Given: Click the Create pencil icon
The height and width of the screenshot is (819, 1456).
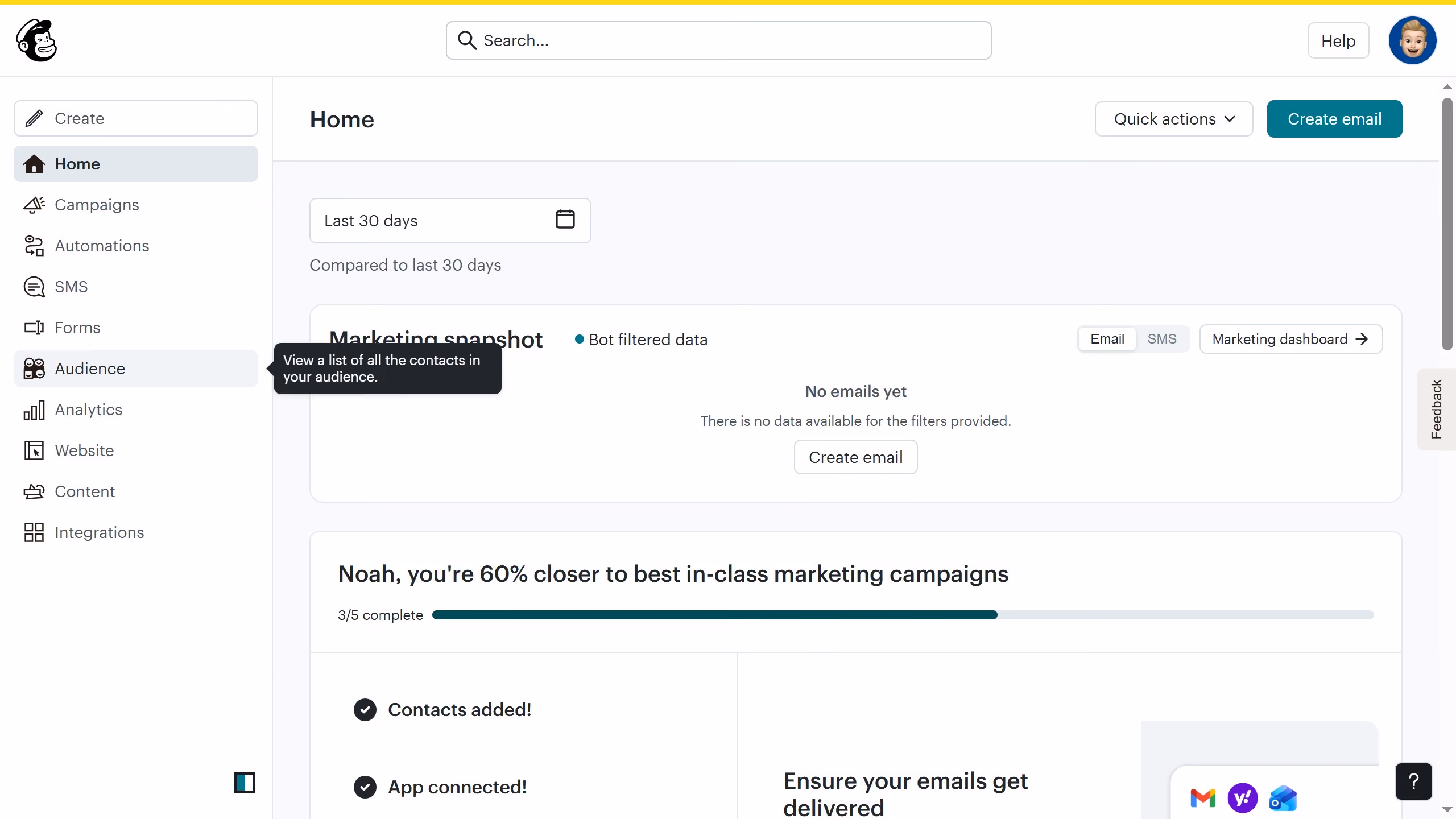Looking at the screenshot, I should pyautogui.click(x=34, y=118).
